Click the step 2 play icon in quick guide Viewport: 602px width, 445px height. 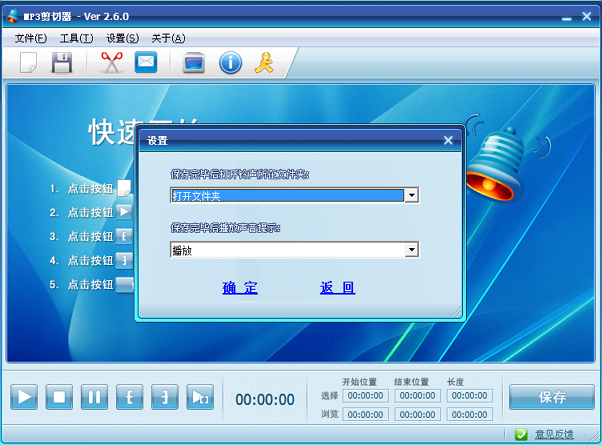(x=124, y=212)
